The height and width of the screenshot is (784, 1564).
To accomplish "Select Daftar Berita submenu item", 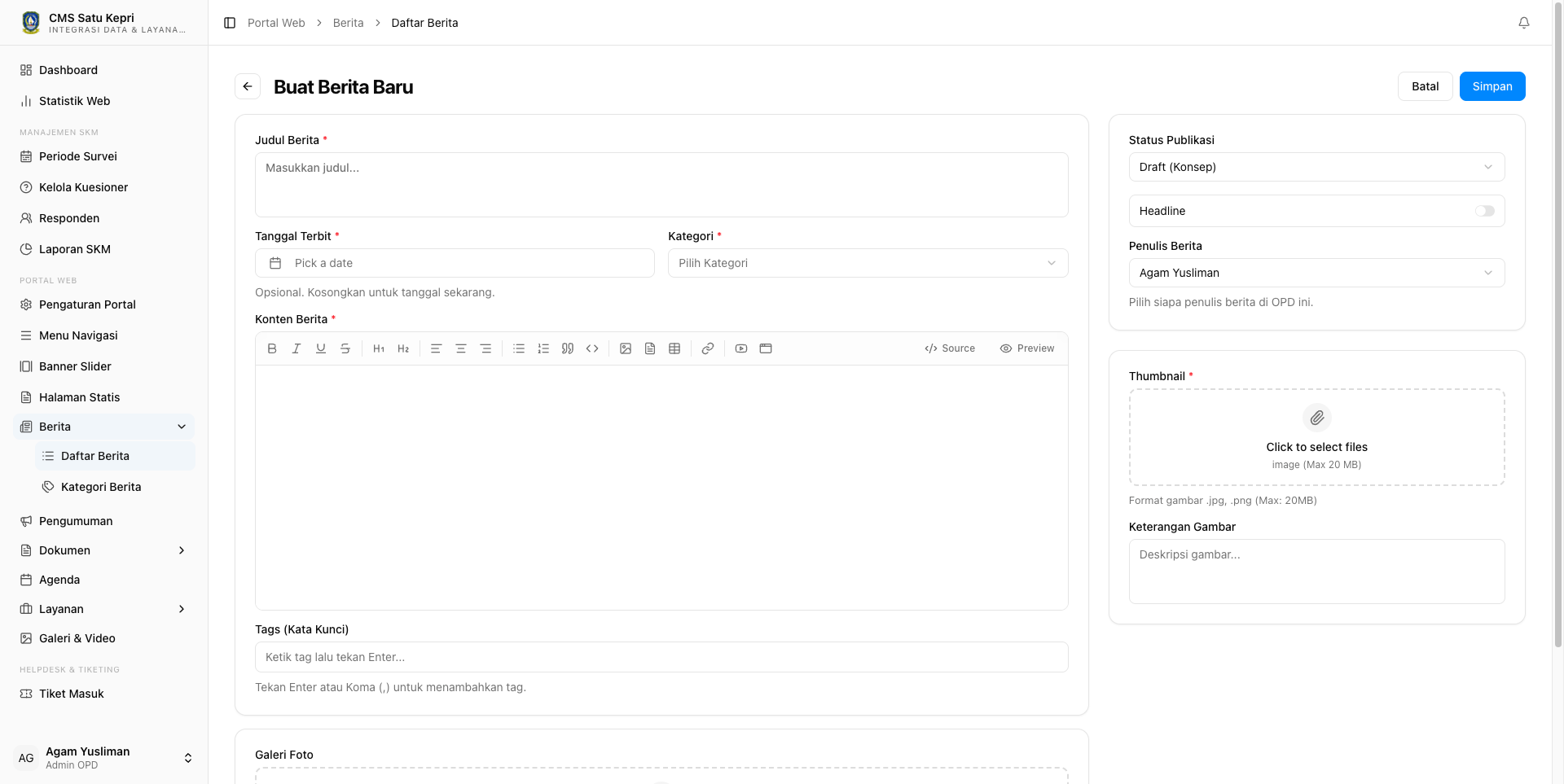I will point(115,456).
